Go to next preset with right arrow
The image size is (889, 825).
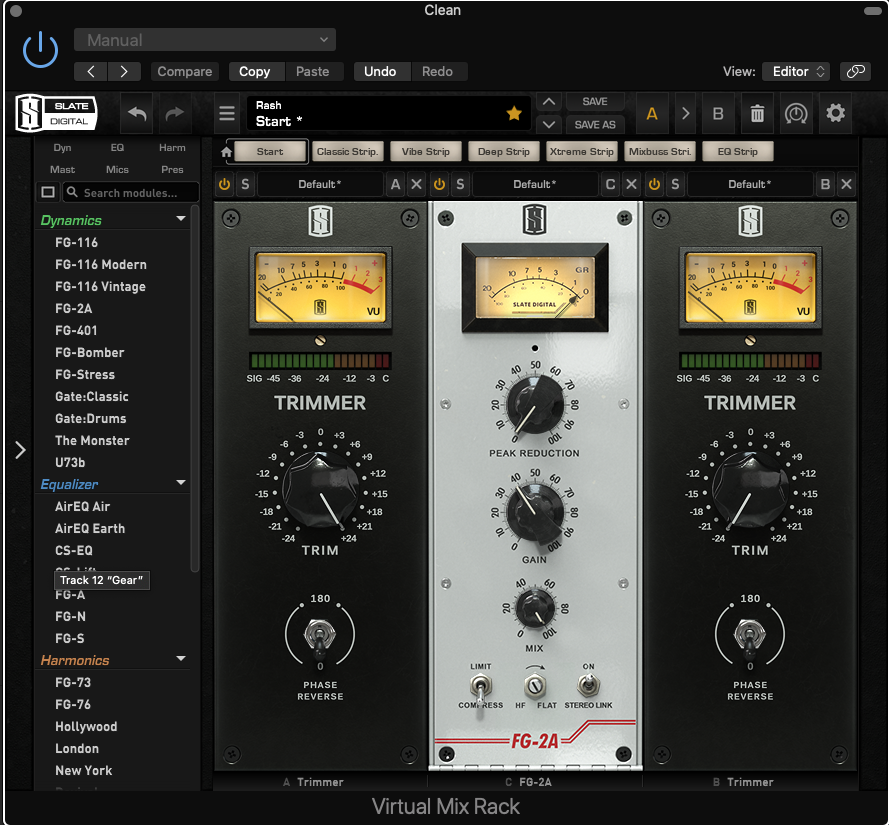pos(124,71)
